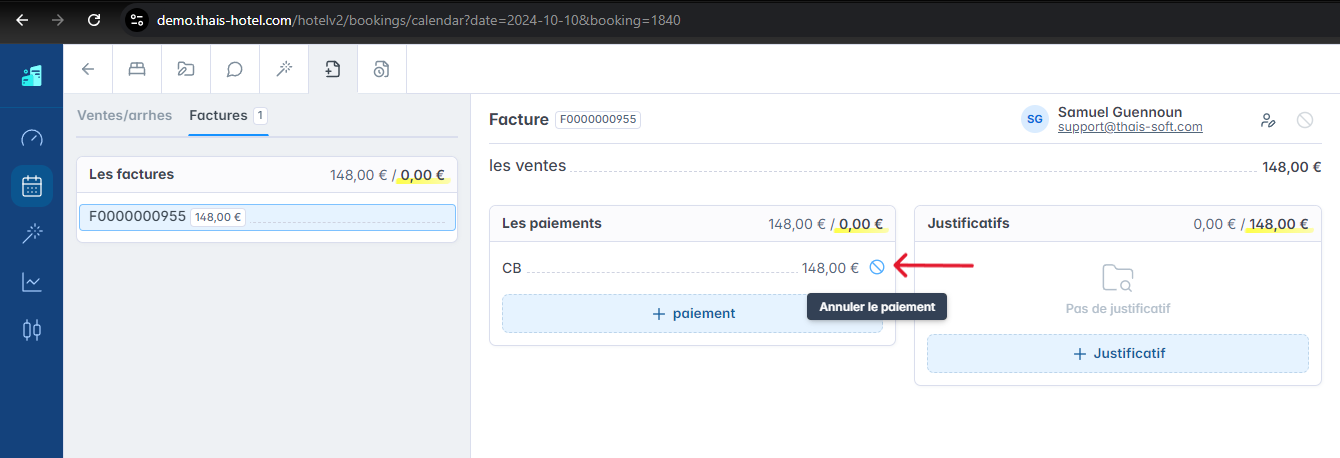The image size is (1340, 458).
Task: Open the bed icon tab in toolbar
Action: (137, 69)
